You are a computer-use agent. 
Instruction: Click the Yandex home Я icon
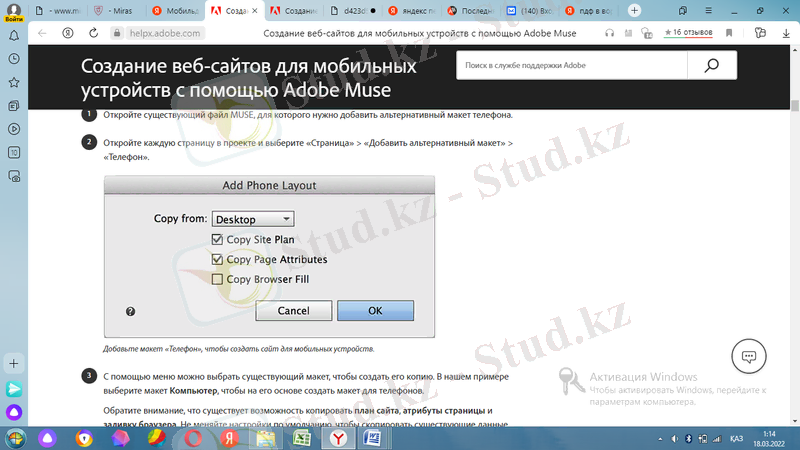[67, 33]
